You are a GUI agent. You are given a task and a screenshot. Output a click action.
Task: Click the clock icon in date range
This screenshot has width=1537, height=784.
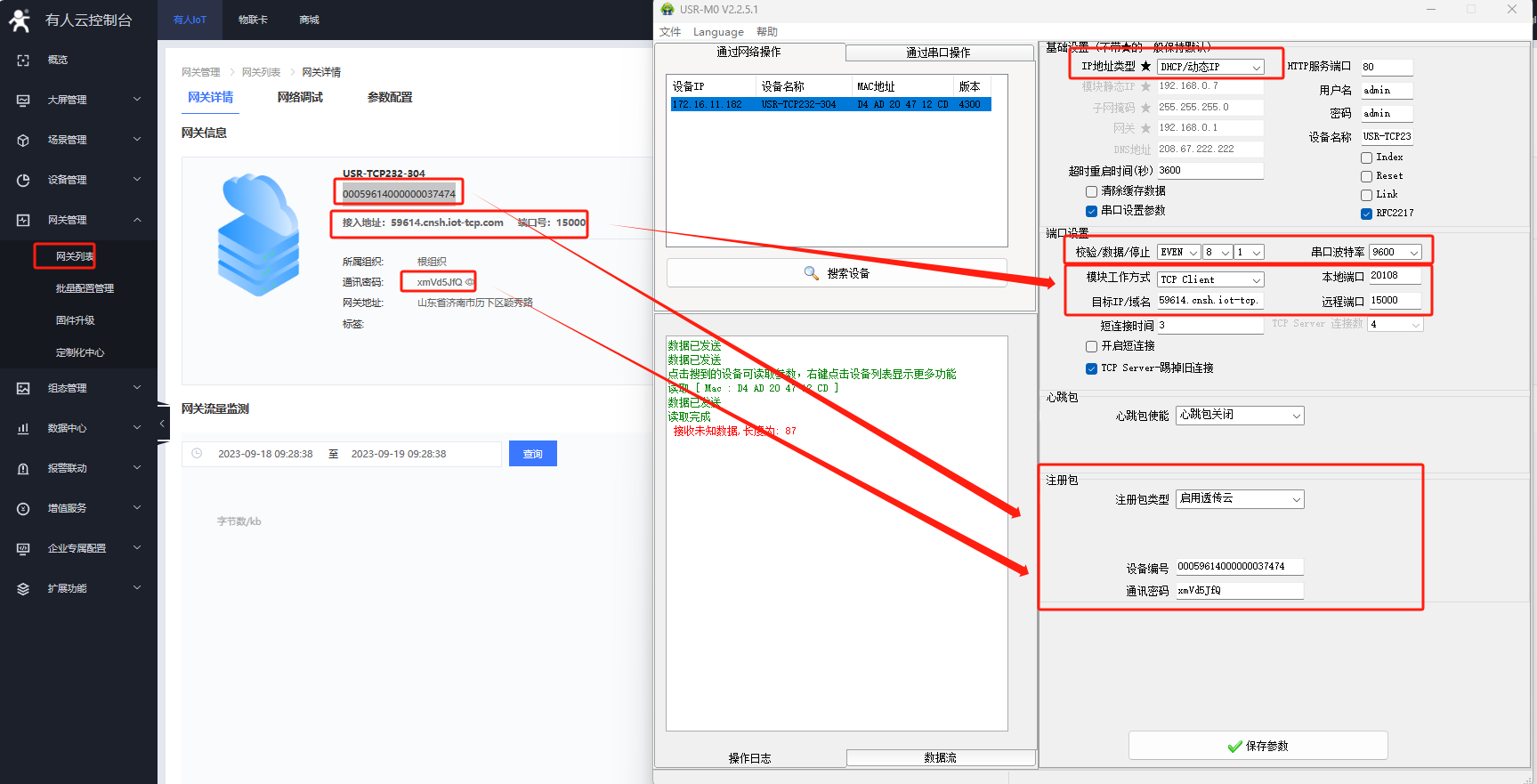(x=198, y=454)
